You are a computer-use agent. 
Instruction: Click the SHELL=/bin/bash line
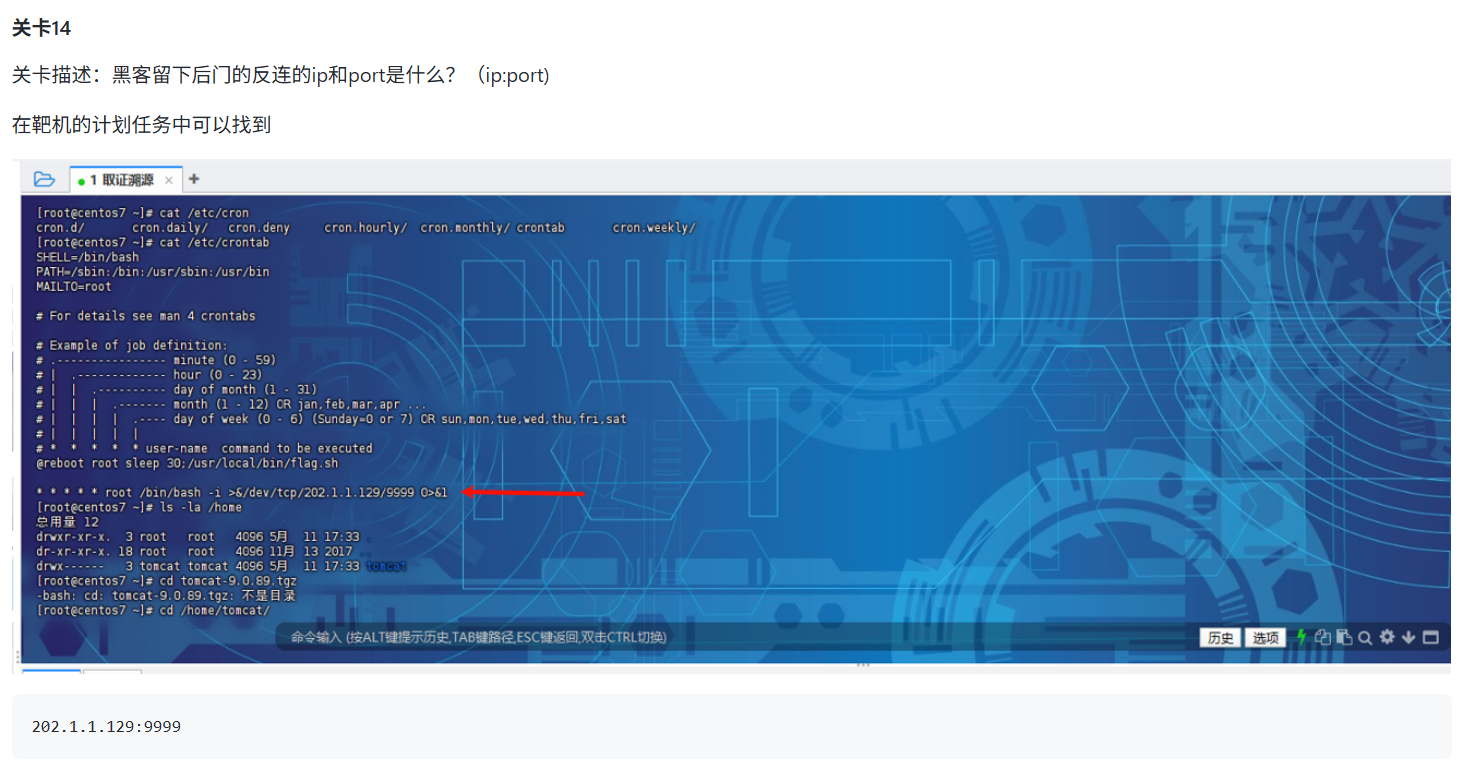pyautogui.click(x=88, y=257)
